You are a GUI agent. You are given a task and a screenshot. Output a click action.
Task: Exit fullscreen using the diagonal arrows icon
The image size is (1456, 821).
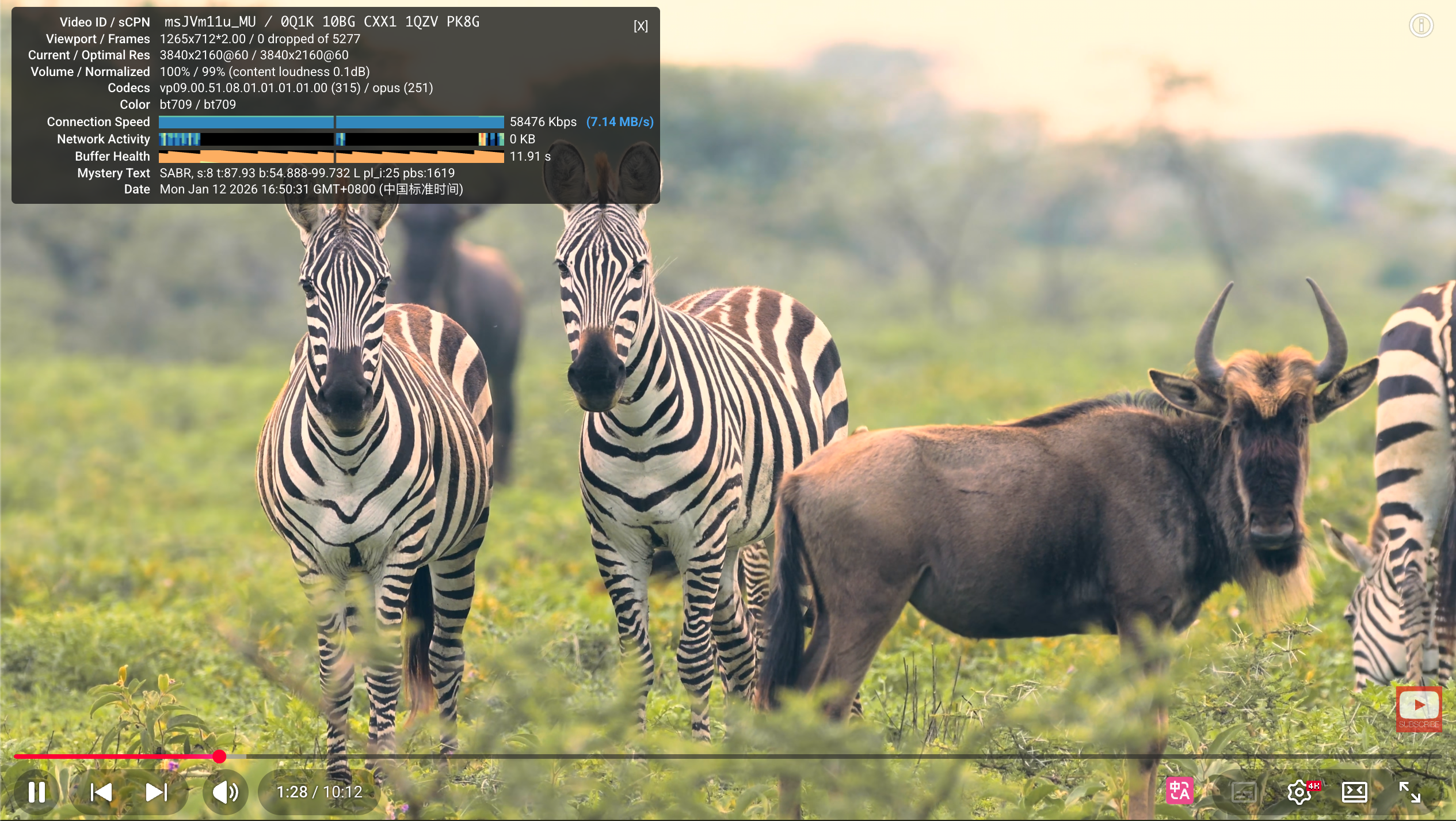1409,792
